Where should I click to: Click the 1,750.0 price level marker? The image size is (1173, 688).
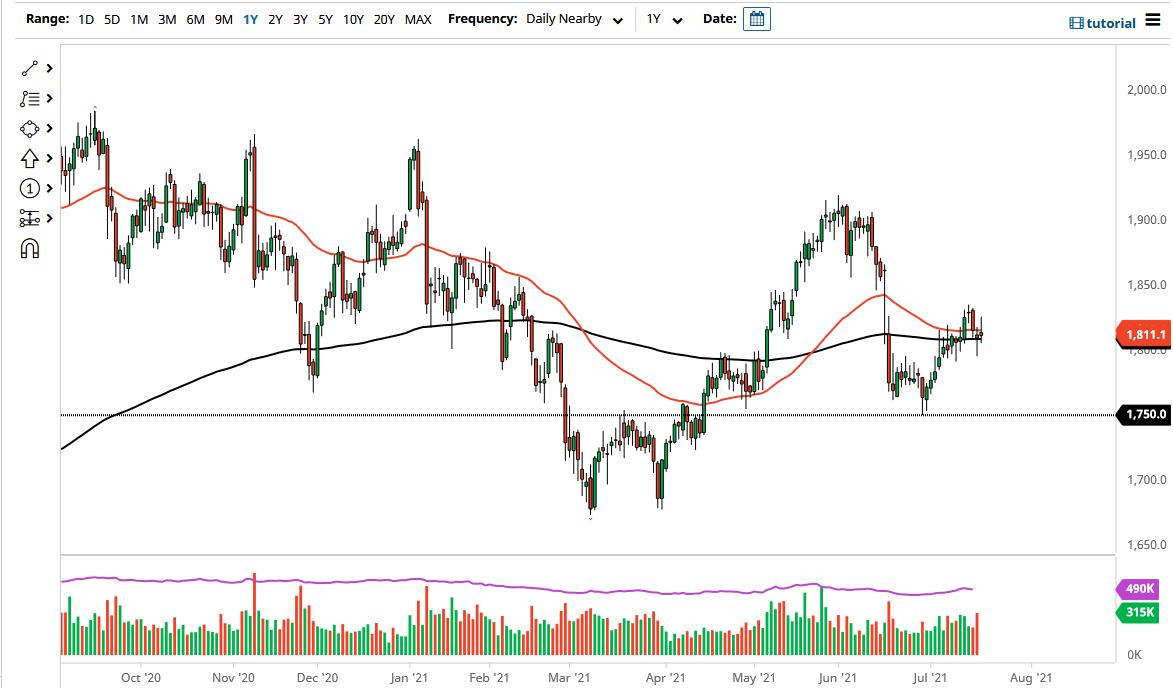point(1143,414)
